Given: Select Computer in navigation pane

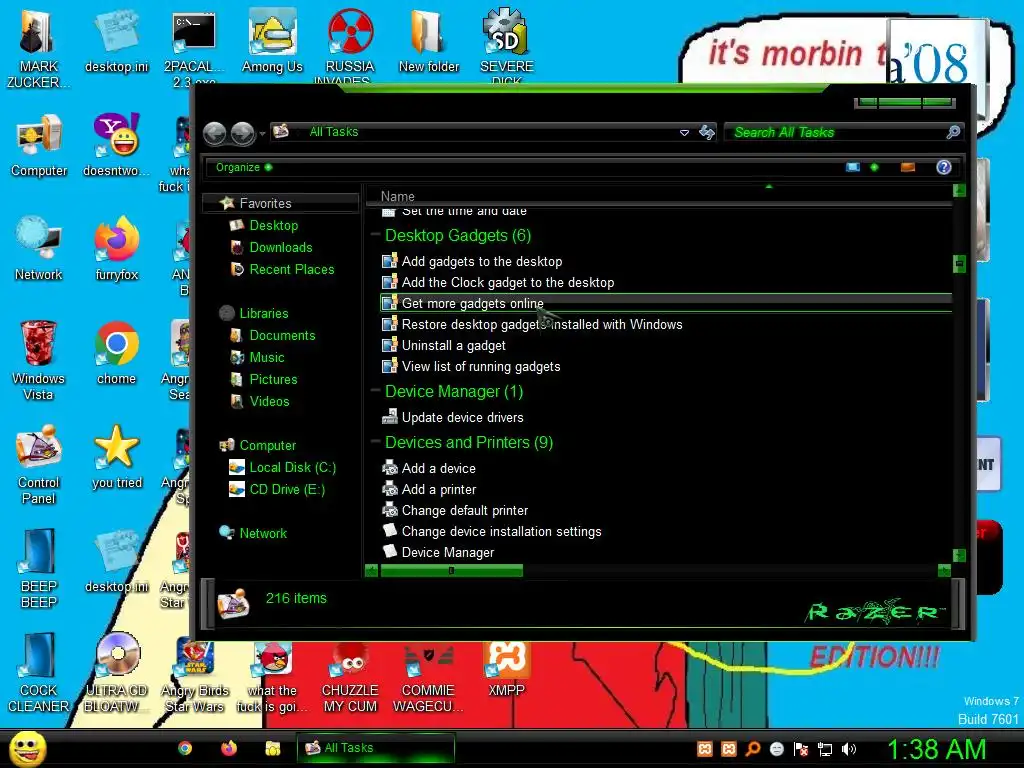Looking at the screenshot, I should tap(267, 445).
